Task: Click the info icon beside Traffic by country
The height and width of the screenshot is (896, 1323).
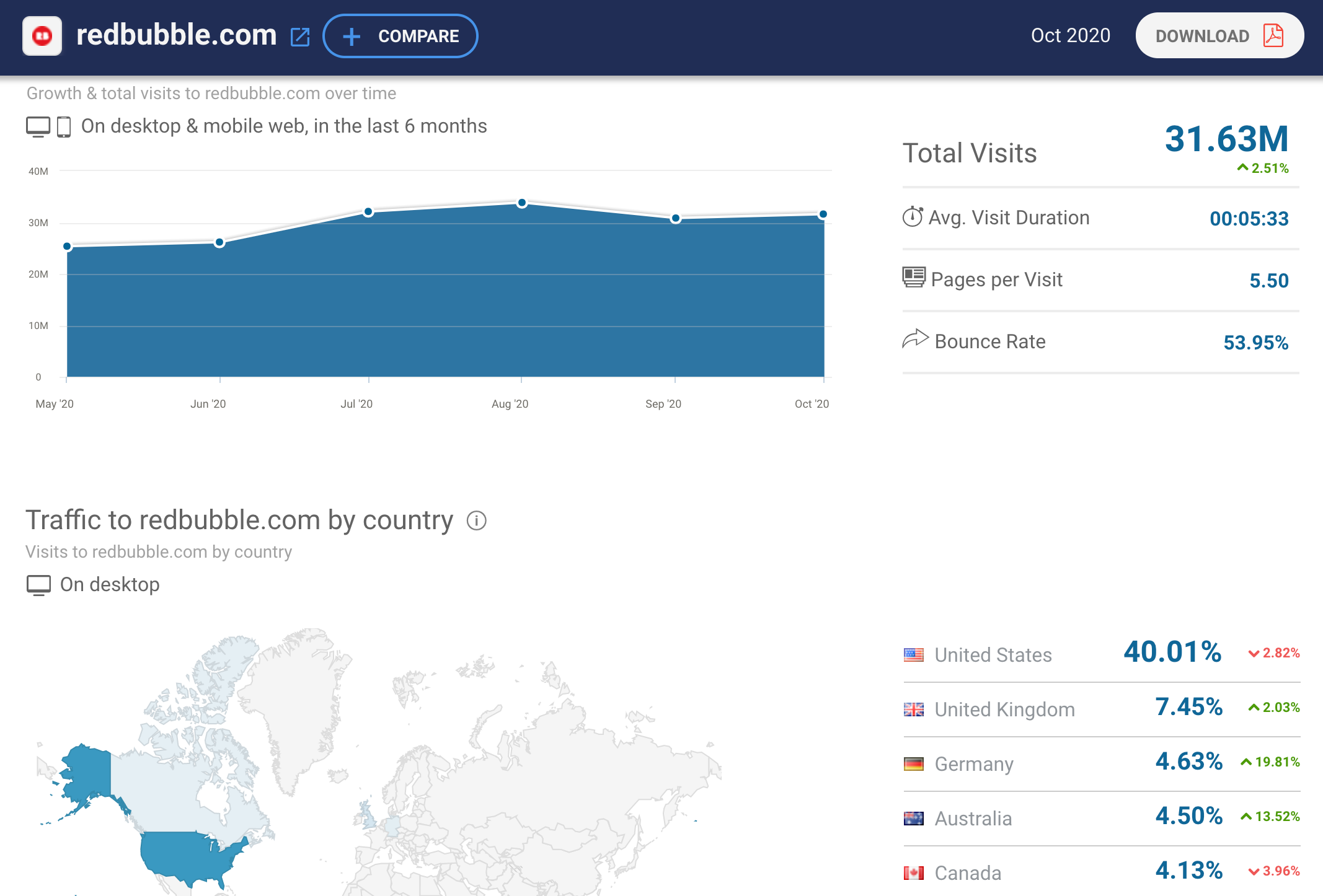Action: [476, 520]
